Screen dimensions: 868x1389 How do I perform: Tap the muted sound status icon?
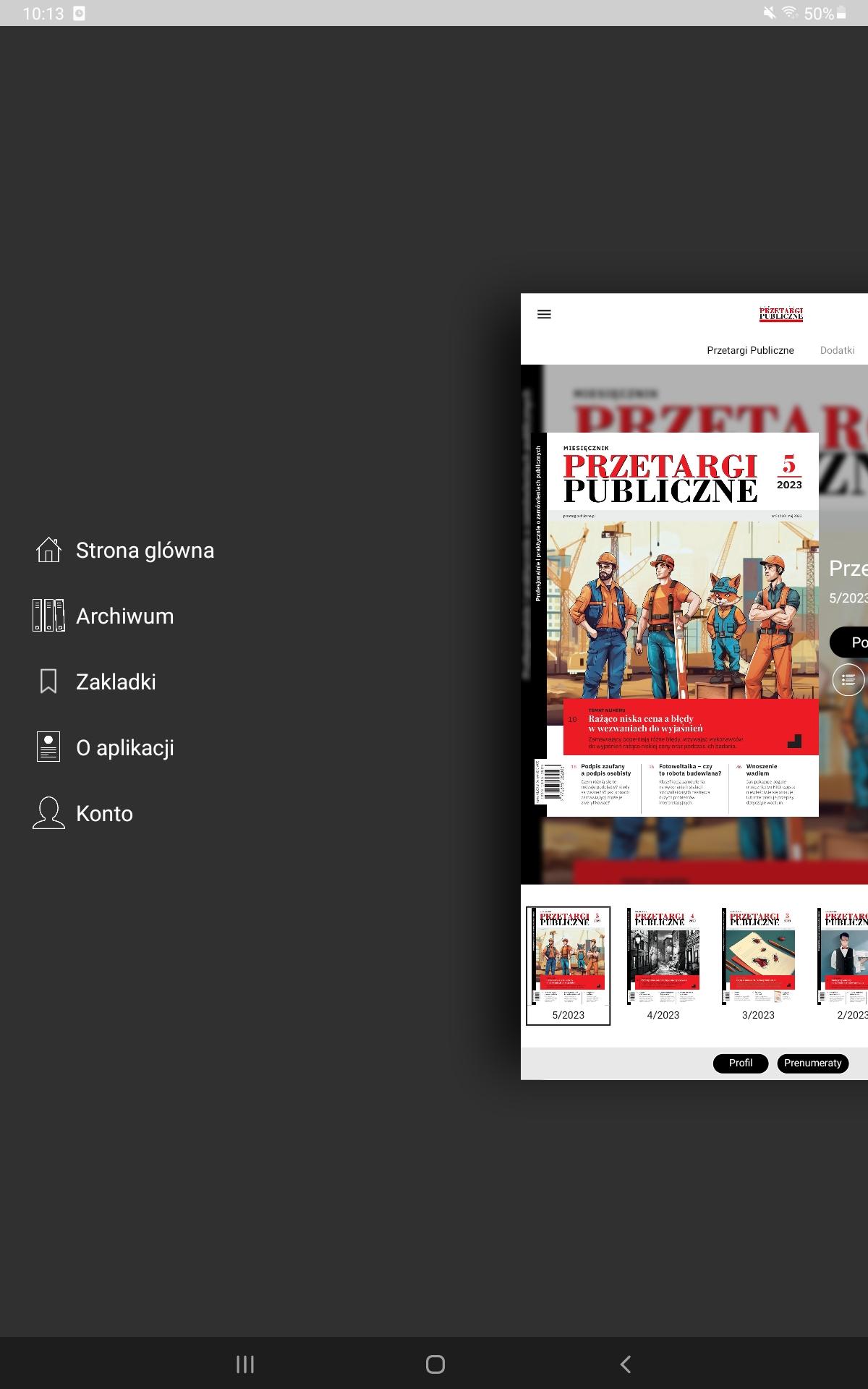tap(770, 13)
